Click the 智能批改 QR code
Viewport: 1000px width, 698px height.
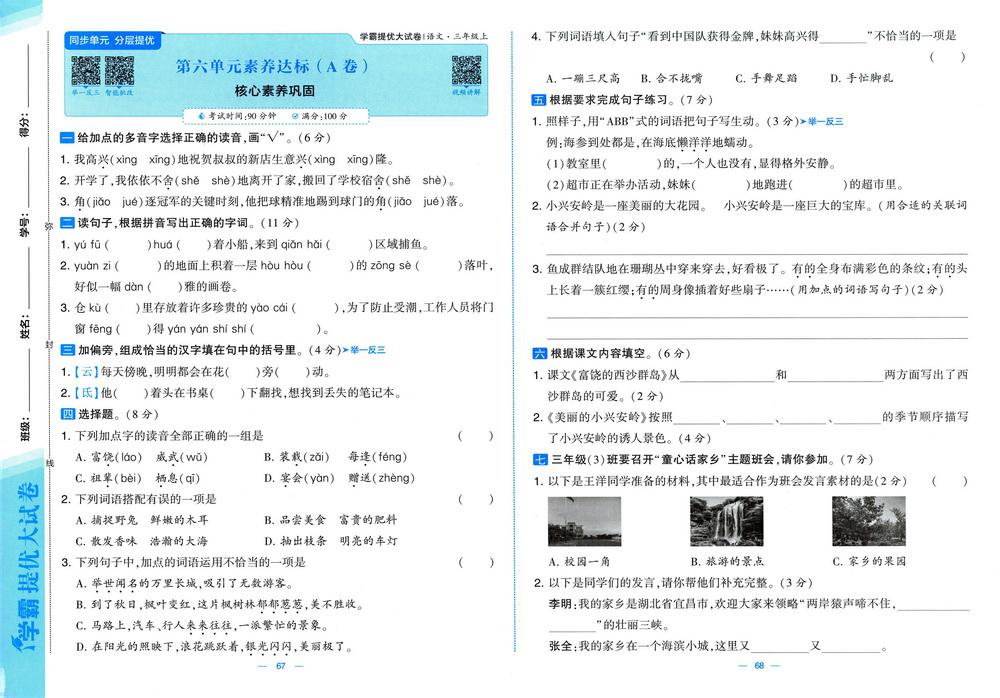pos(119,70)
